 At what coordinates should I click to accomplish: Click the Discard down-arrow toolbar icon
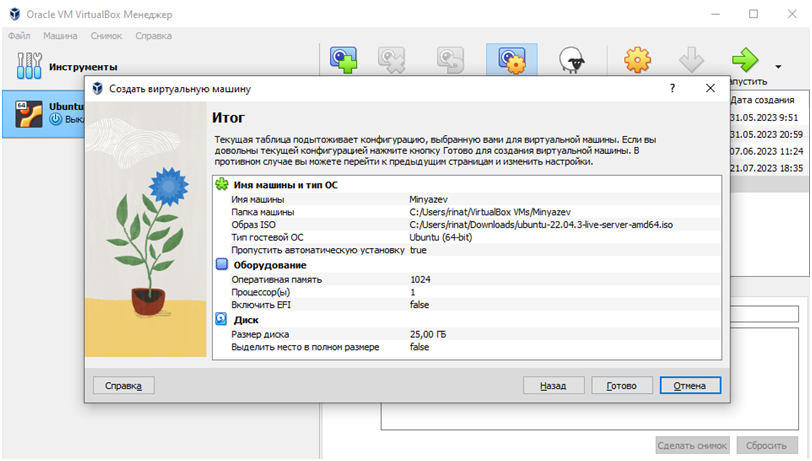[691, 60]
